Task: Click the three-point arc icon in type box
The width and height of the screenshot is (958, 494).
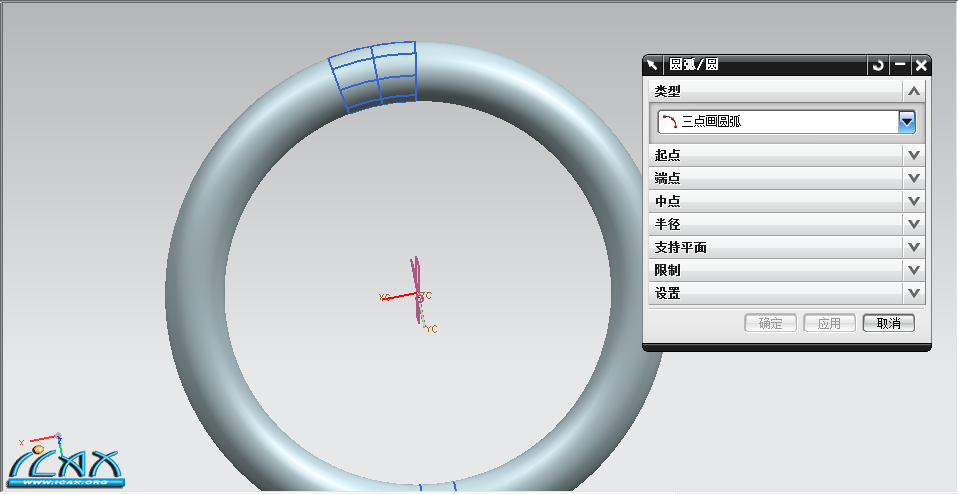Action: coord(668,122)
